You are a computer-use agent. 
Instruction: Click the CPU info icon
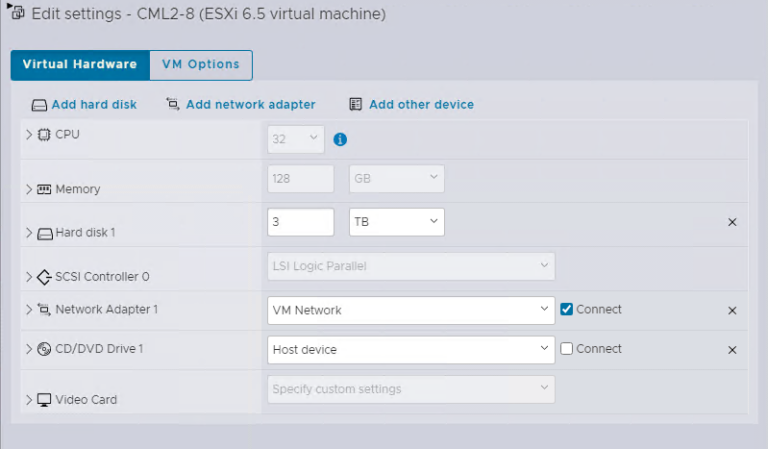tap(340, 140)
